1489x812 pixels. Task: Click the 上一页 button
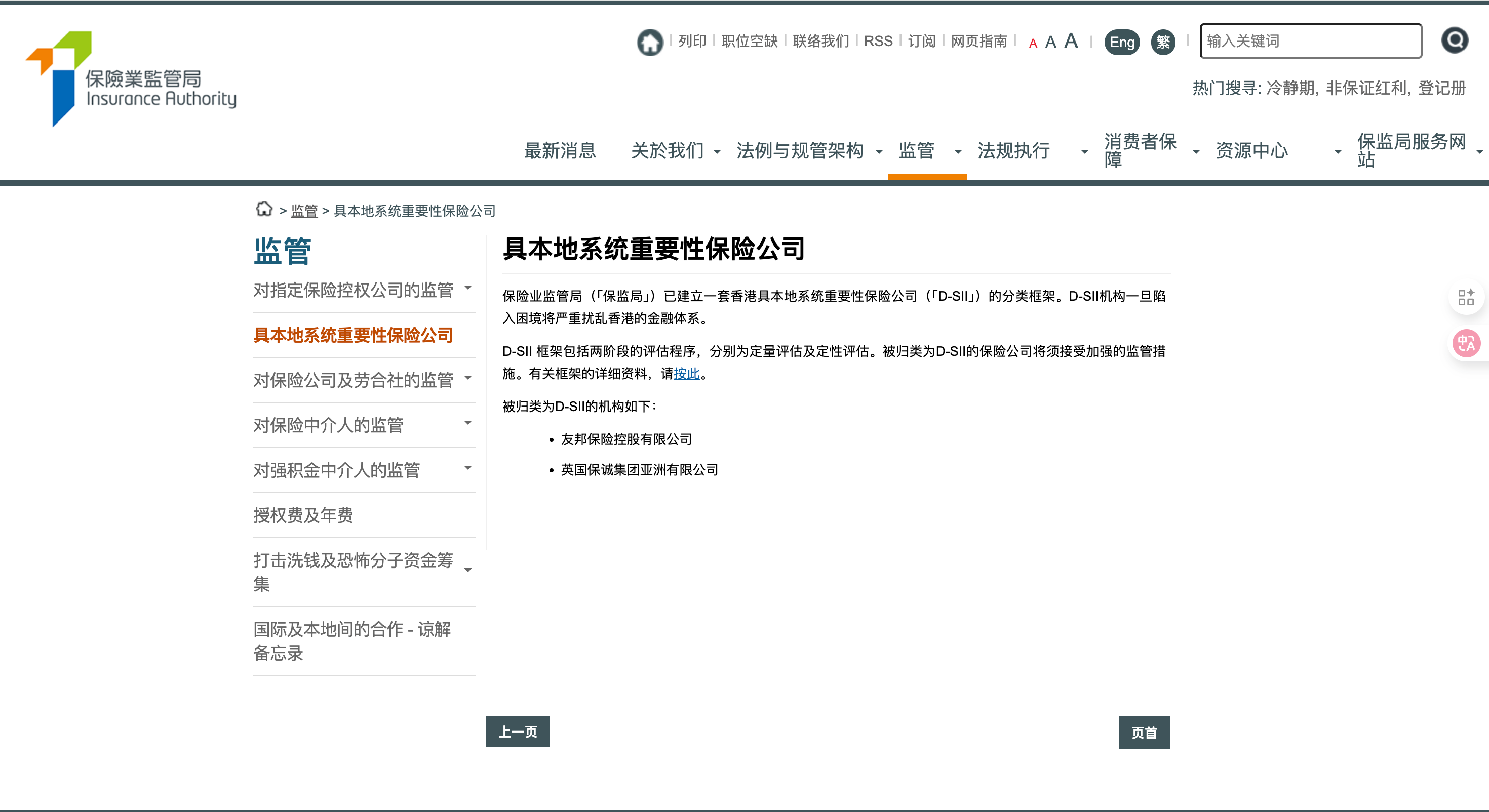pyautogui.click(x=517, y=732)
